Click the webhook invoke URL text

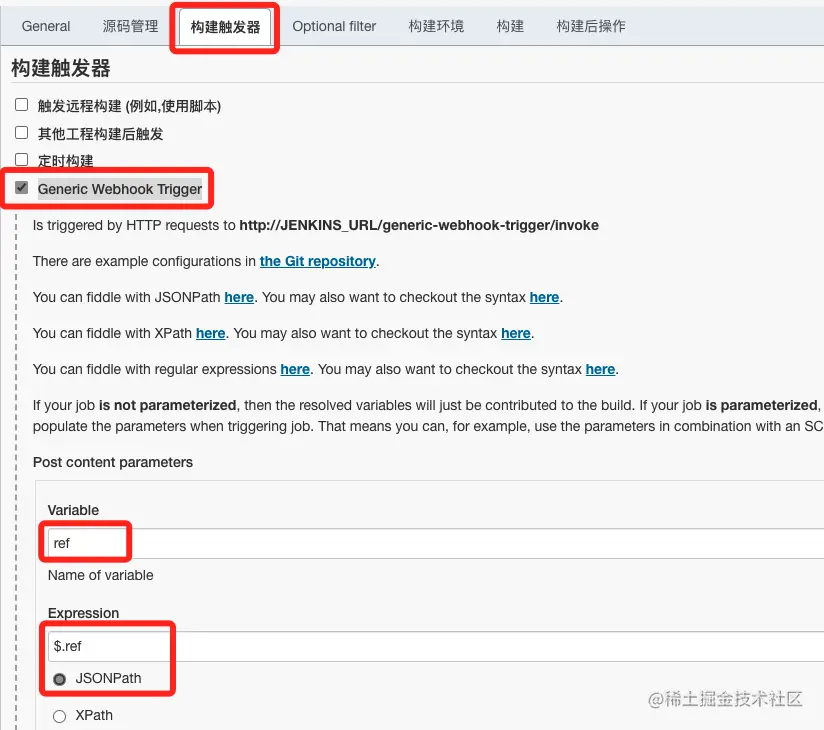[419, 225]
